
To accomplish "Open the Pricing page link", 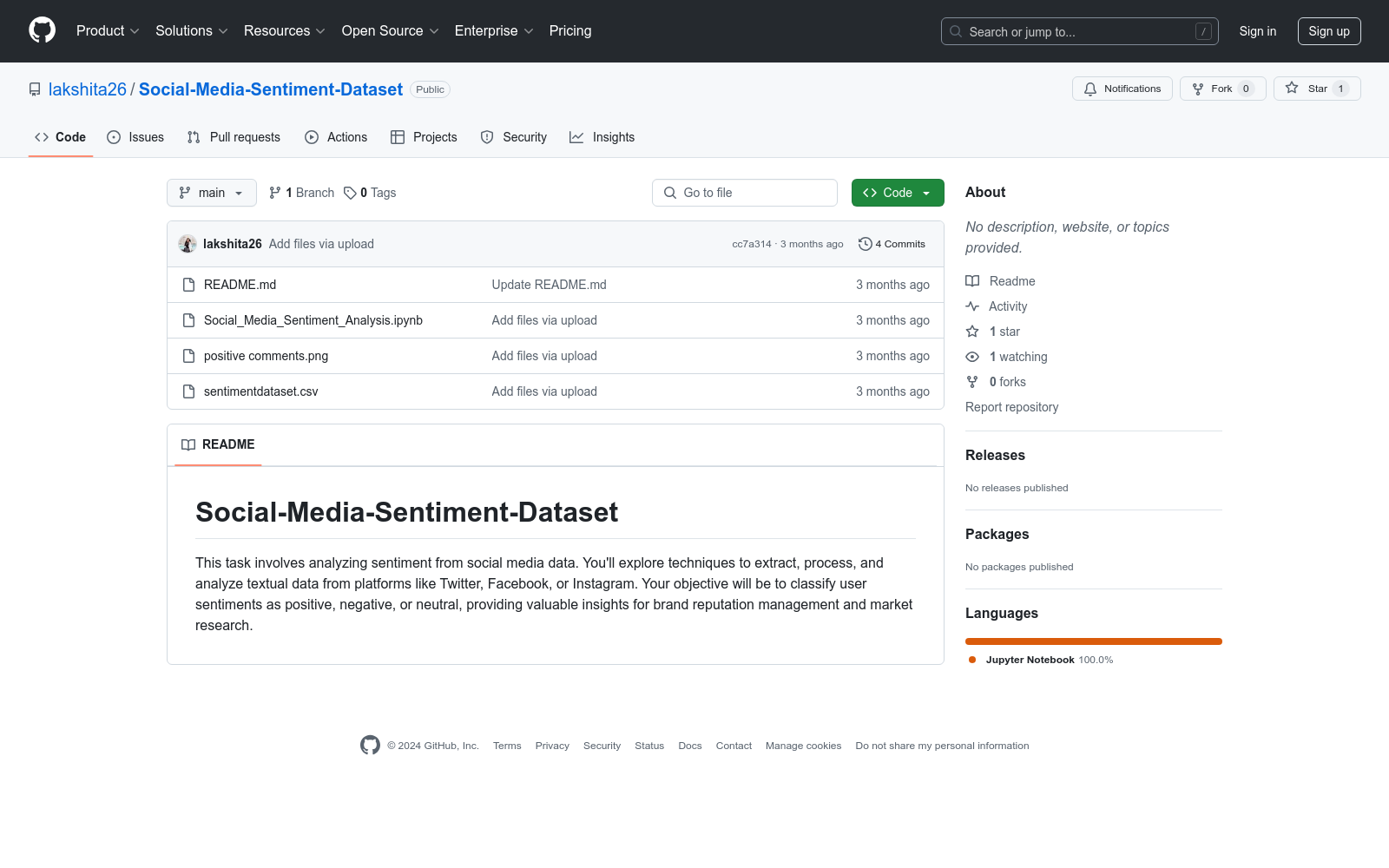I will pos(570,30).
